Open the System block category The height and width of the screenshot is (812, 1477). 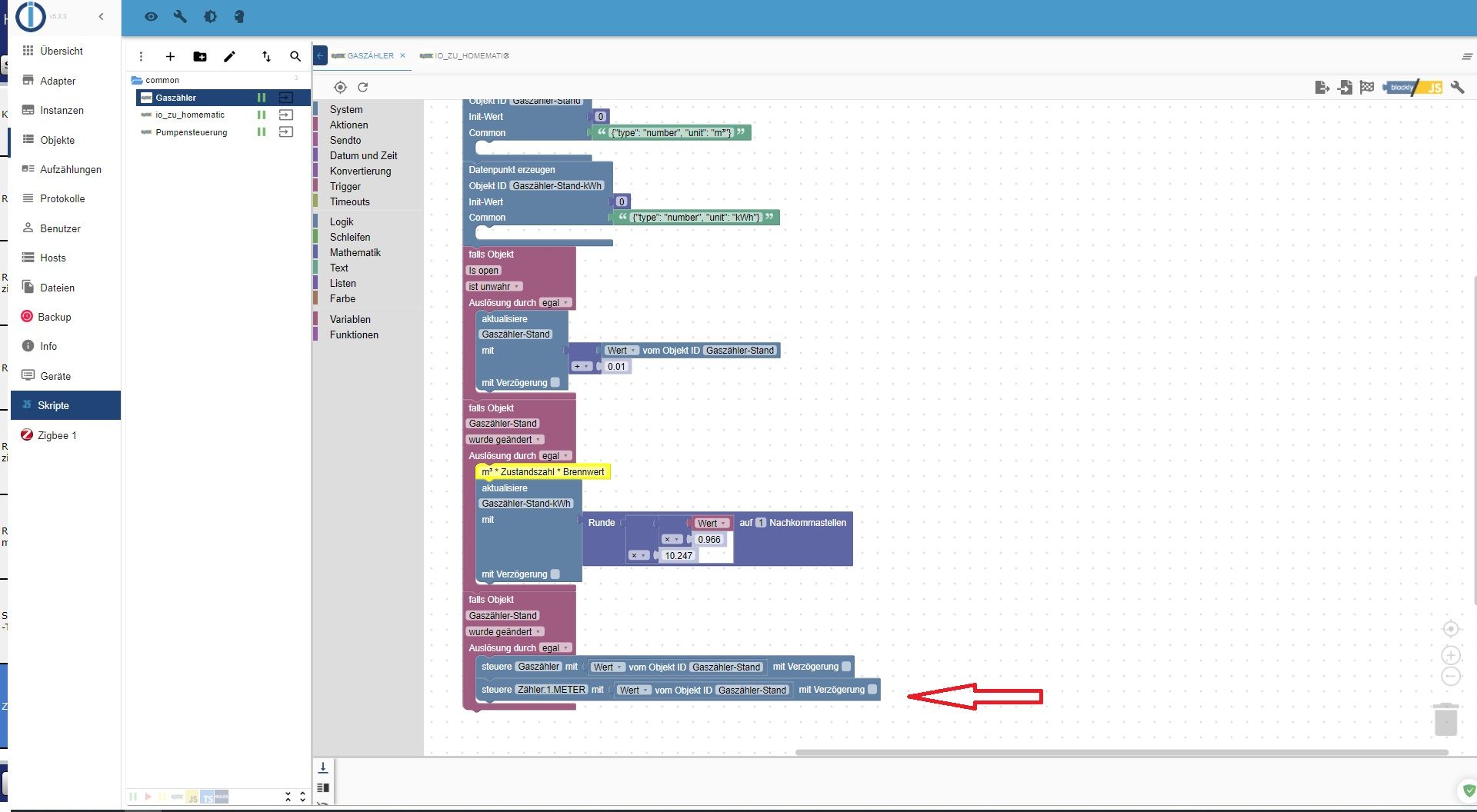pyautogui.click(x=346, y=109)
